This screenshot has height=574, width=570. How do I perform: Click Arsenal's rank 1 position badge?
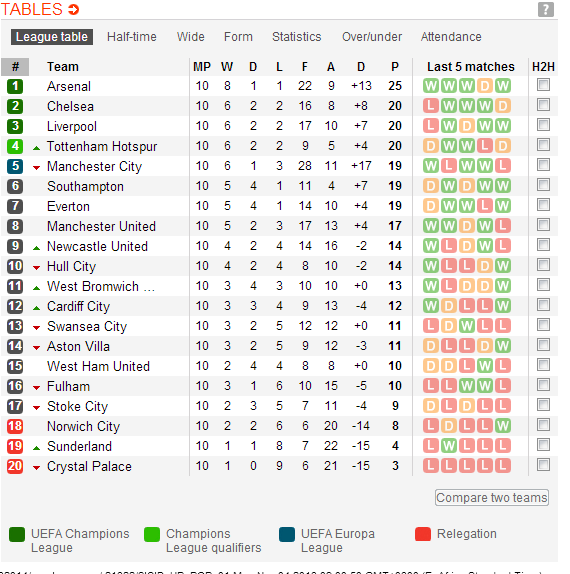pyautogui.click(x=15, y=86)
